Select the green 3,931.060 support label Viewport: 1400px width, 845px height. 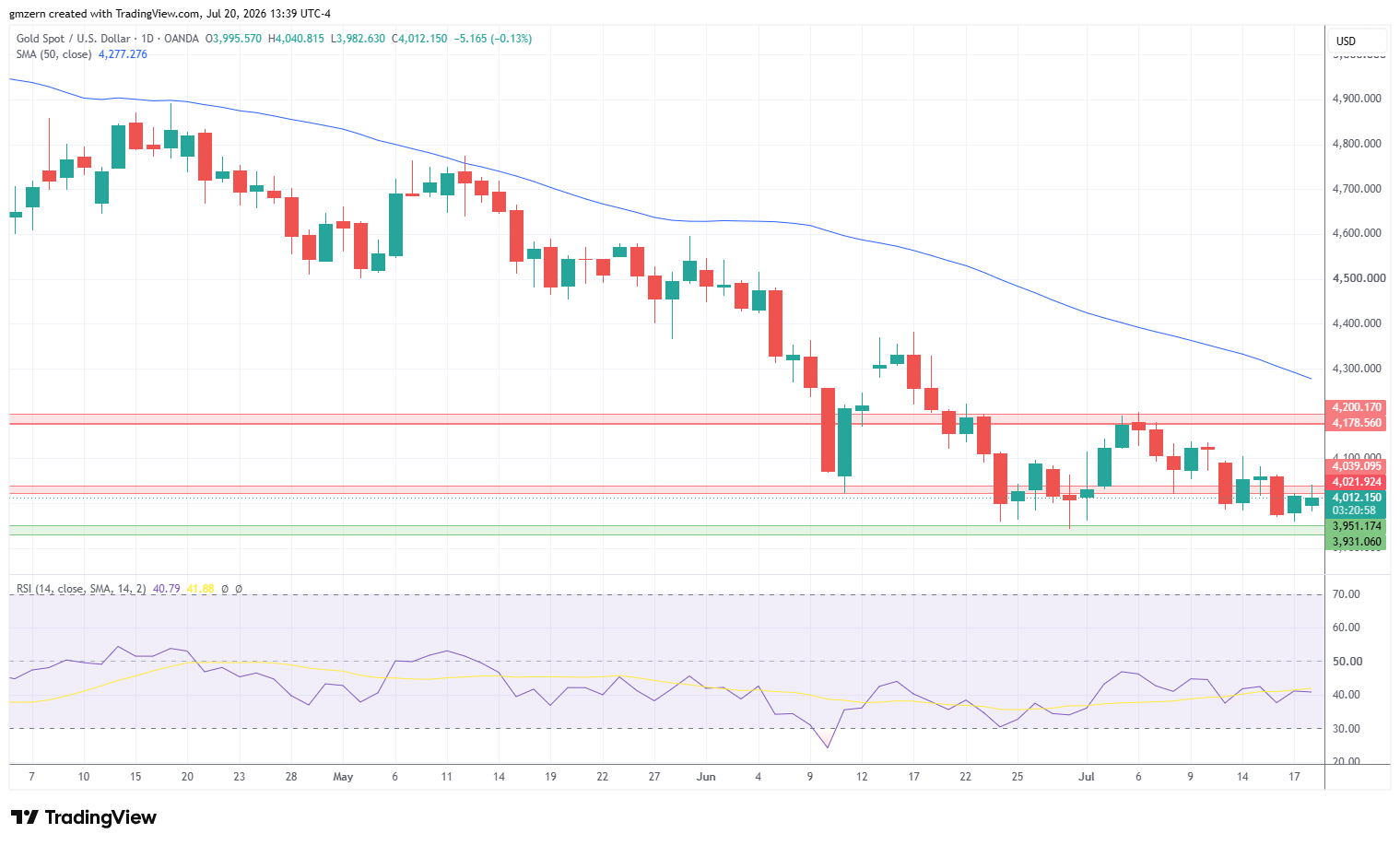(1355, 542)
